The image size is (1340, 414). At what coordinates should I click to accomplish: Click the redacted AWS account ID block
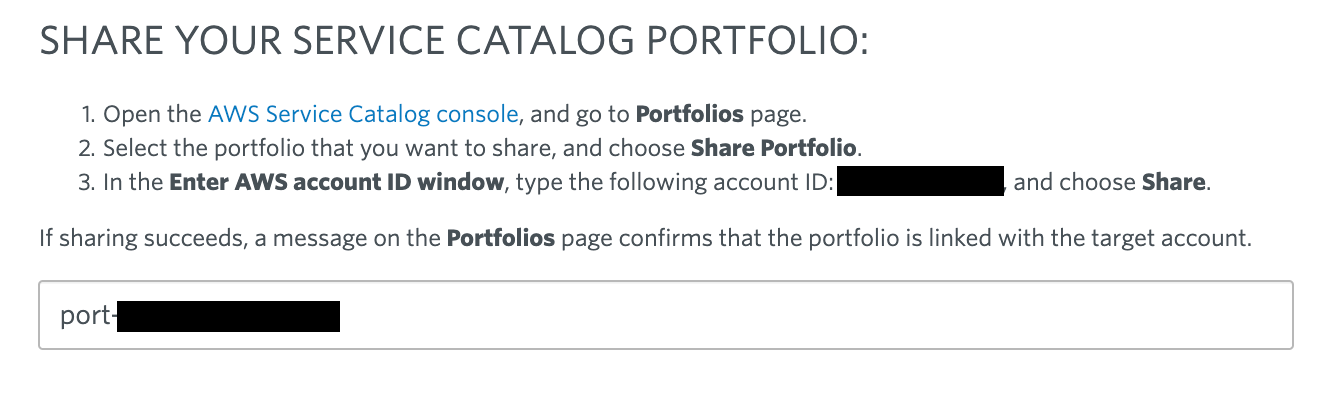point(920,184)
